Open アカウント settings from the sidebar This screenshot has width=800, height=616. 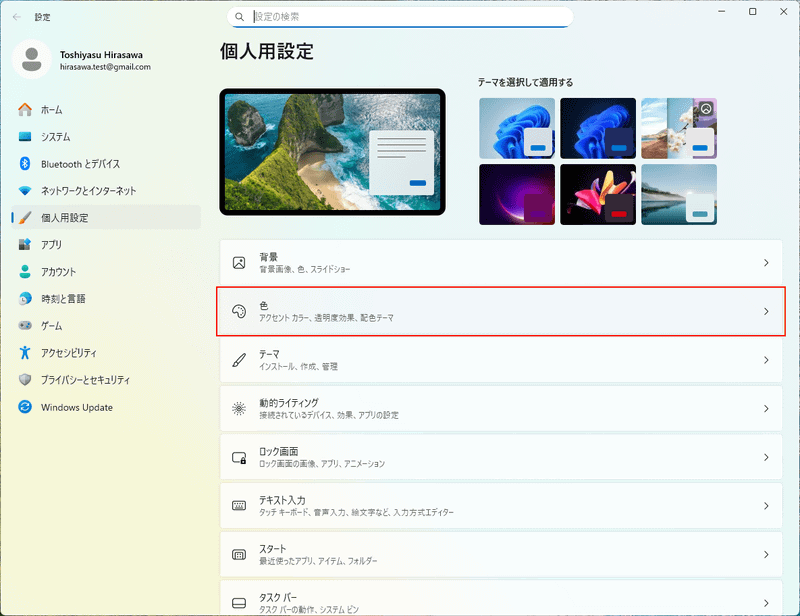71,271
